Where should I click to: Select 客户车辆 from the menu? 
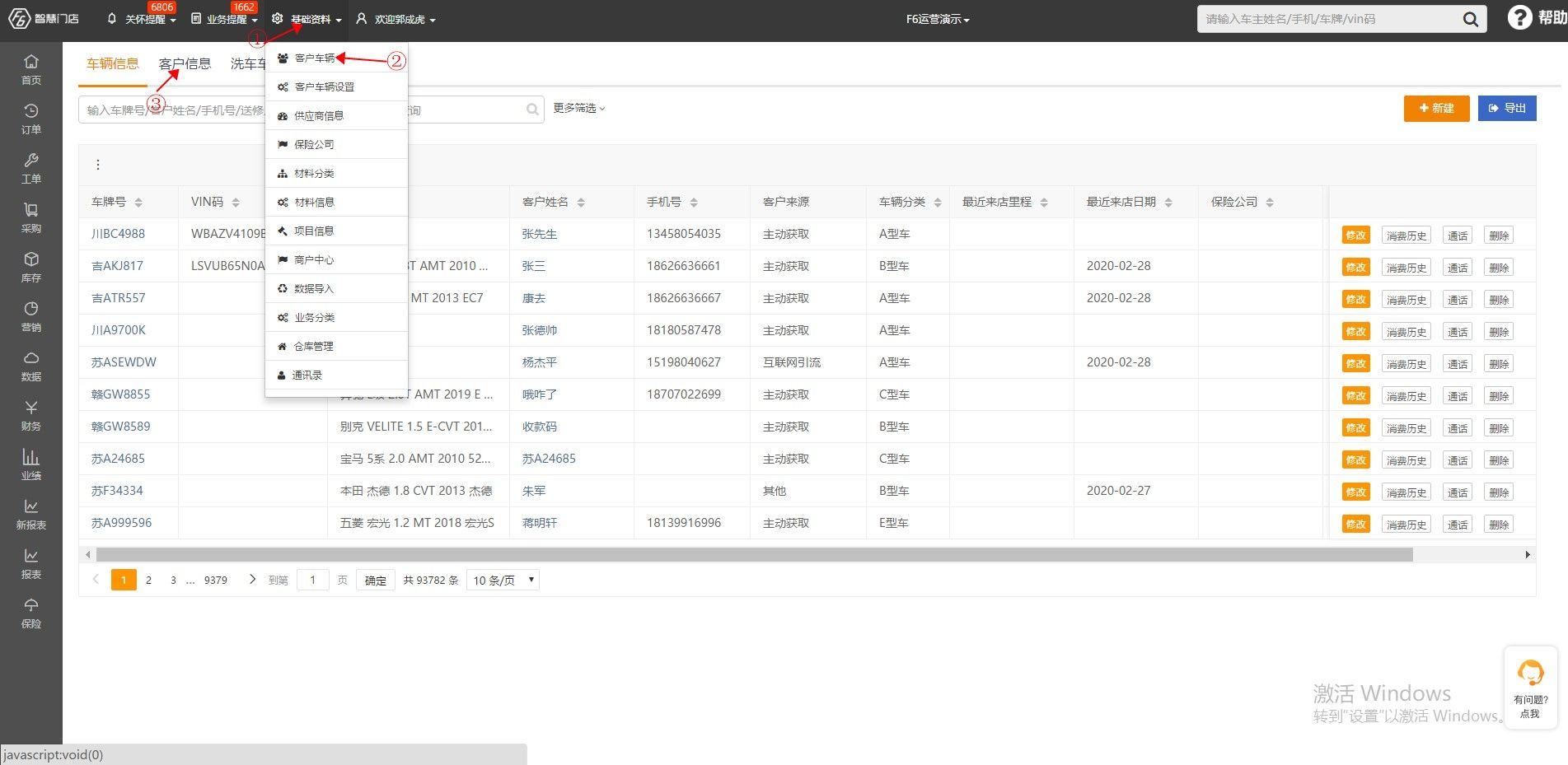click(x=336, y=58)
